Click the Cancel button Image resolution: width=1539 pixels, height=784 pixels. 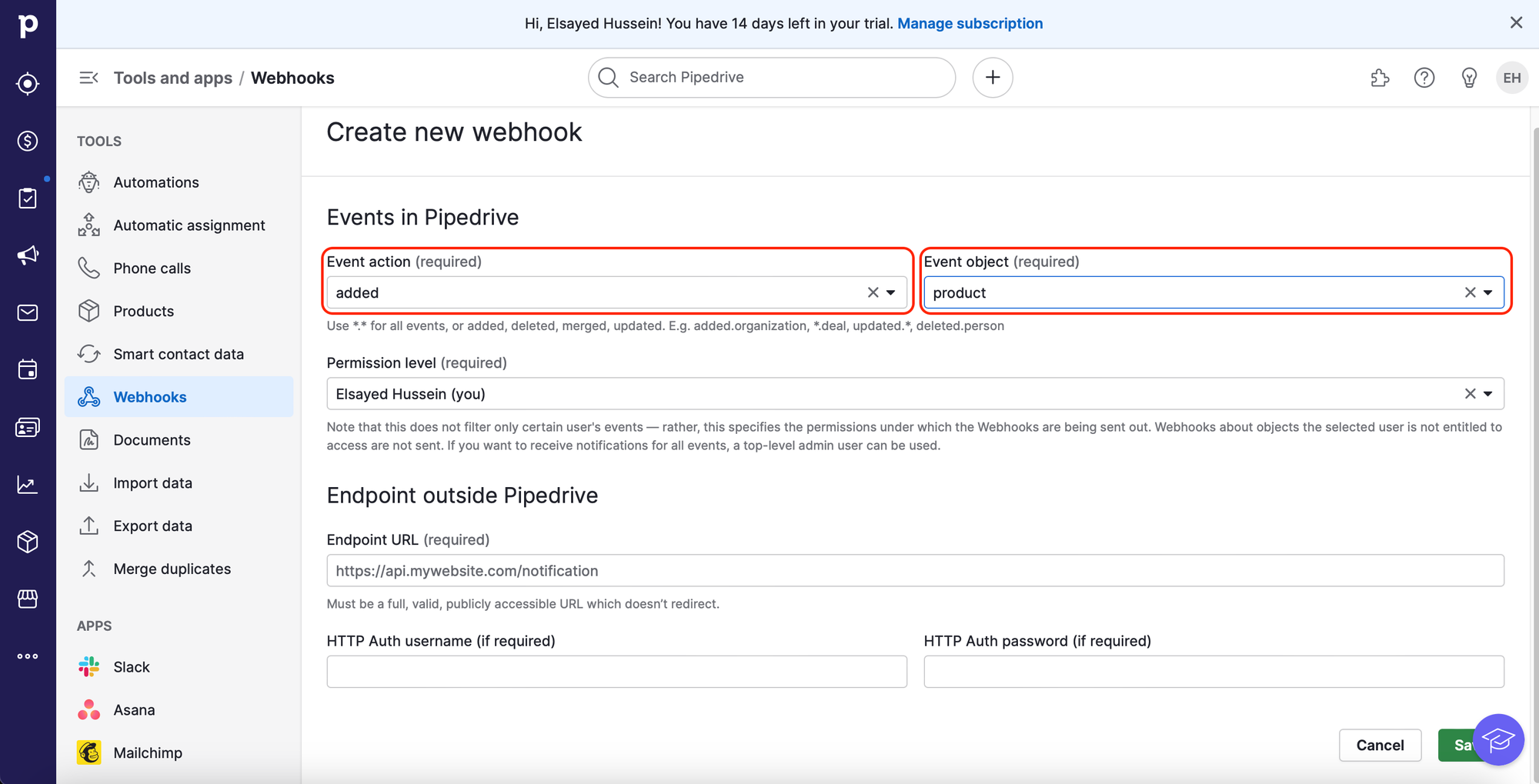(1380, 745)
